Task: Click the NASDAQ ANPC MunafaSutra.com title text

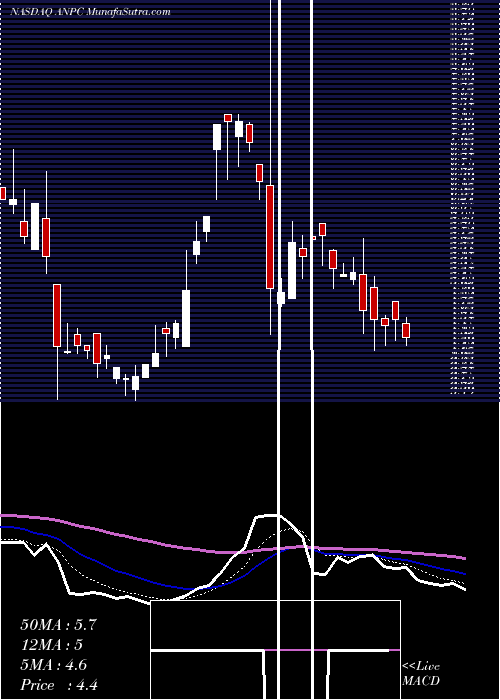Action: [90, 12]
